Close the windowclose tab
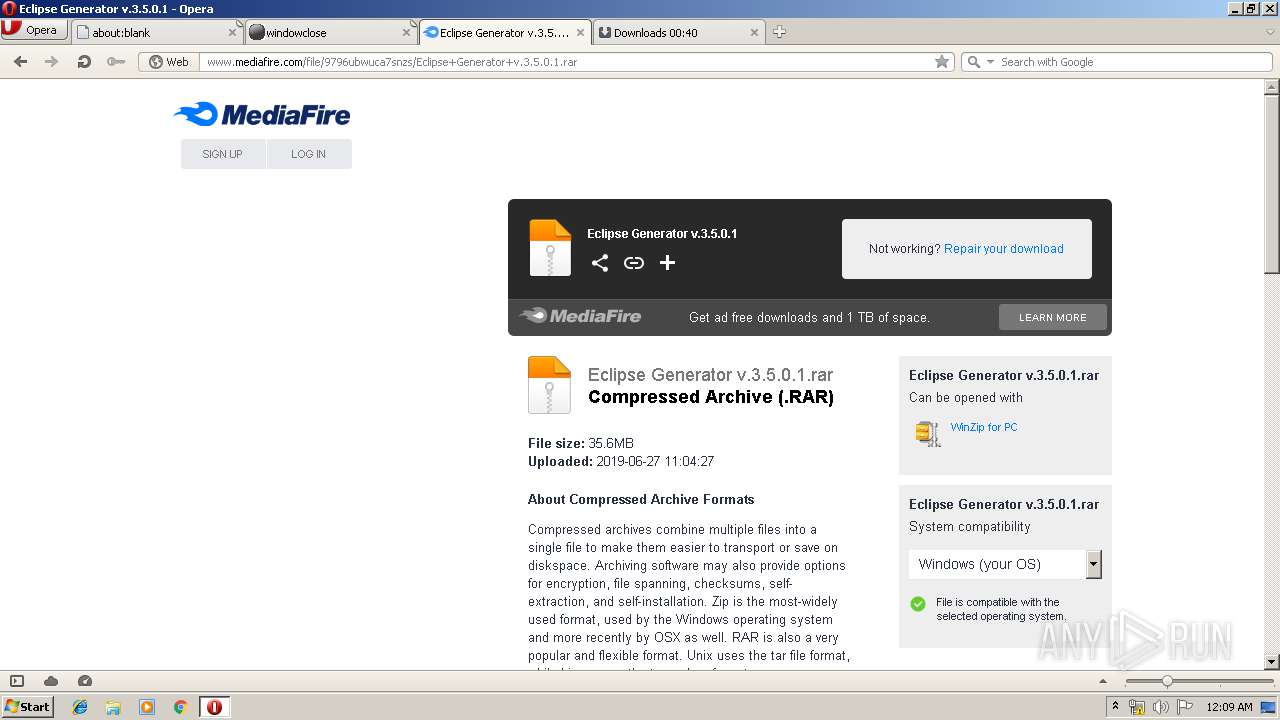 (406, 33)
